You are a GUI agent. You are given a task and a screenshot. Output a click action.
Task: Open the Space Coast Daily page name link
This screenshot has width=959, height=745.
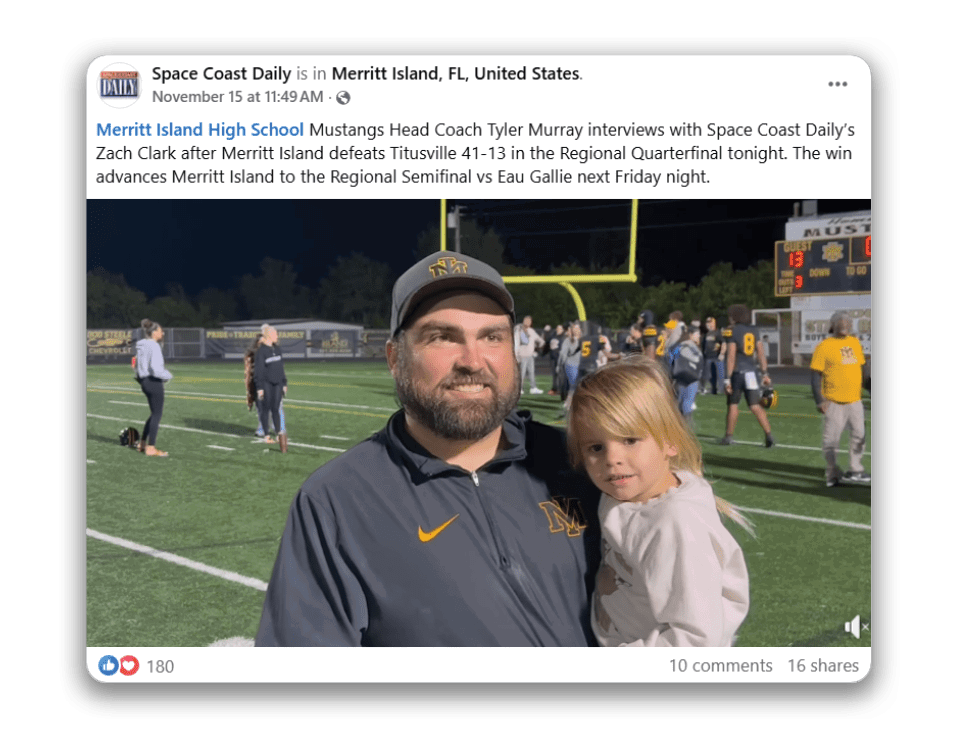(221, 73)
